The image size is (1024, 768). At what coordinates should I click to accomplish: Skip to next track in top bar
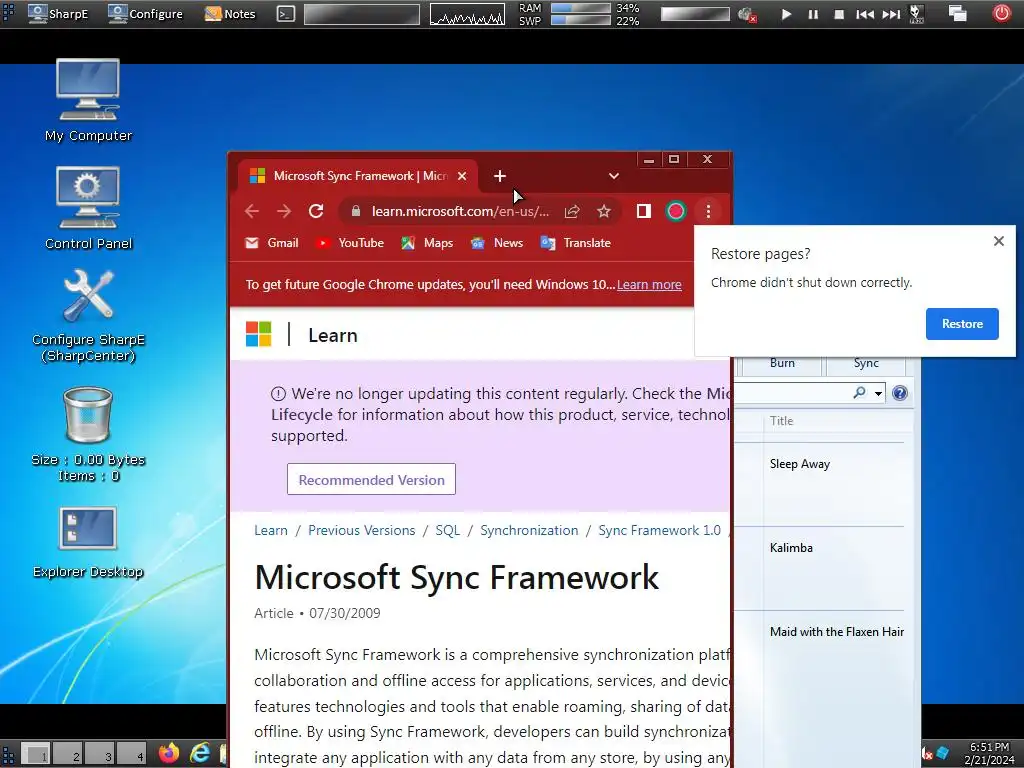coord(891,14)
